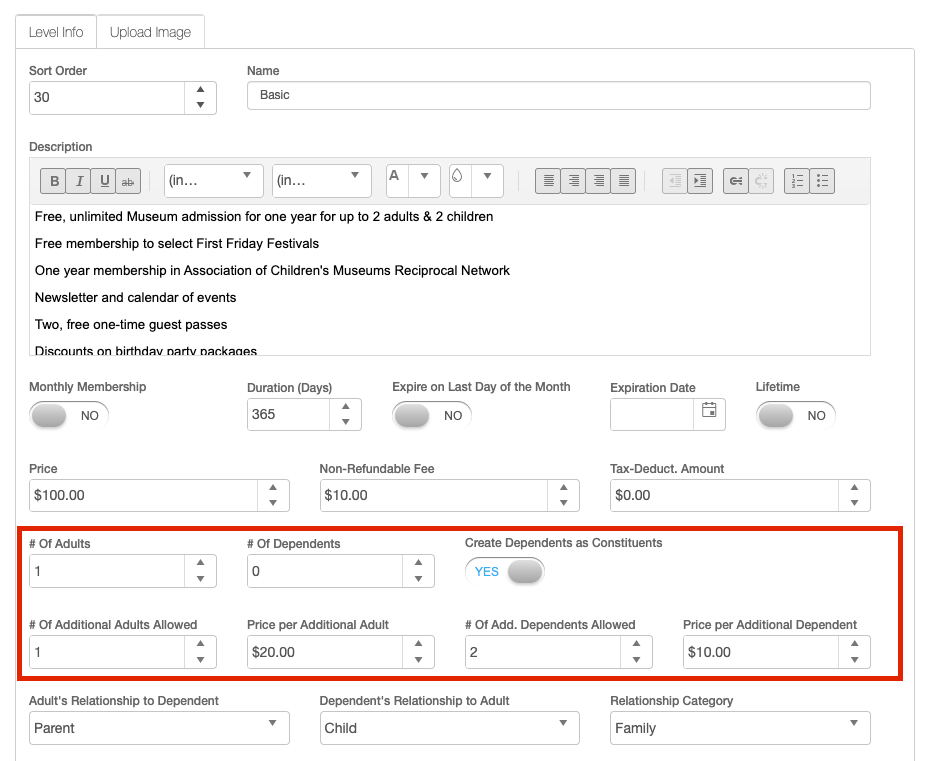
Task: Insert a hyperlink in description
Action: pos(736,181)
